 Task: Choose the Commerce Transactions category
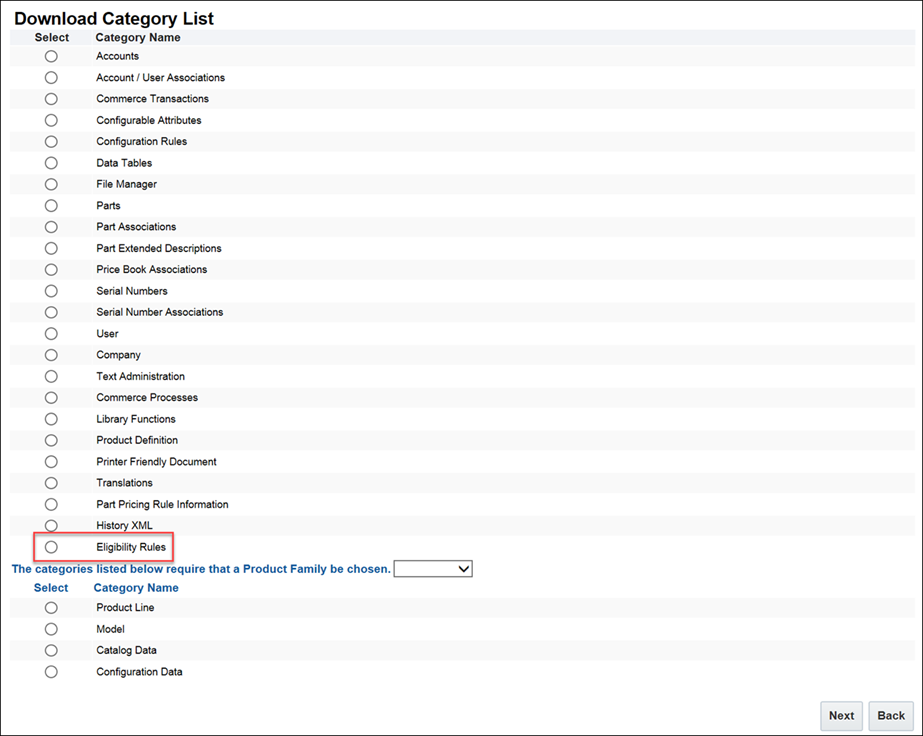pyautogui.click(x=51, y=99)
